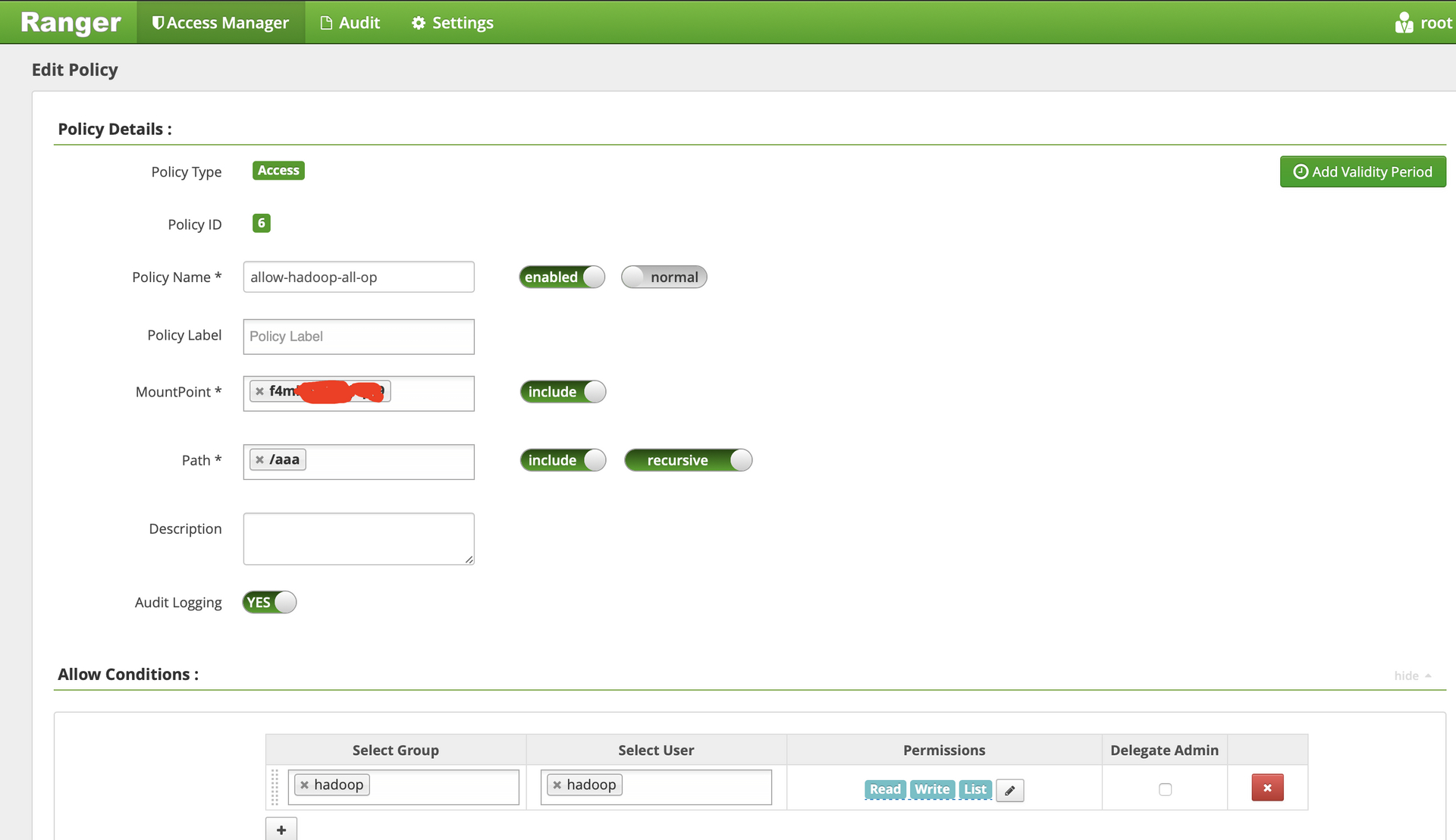Toggle the Audit Logging YES switch
The width and height of the screenshot is (1456, 840).
(x=269, y=602)
